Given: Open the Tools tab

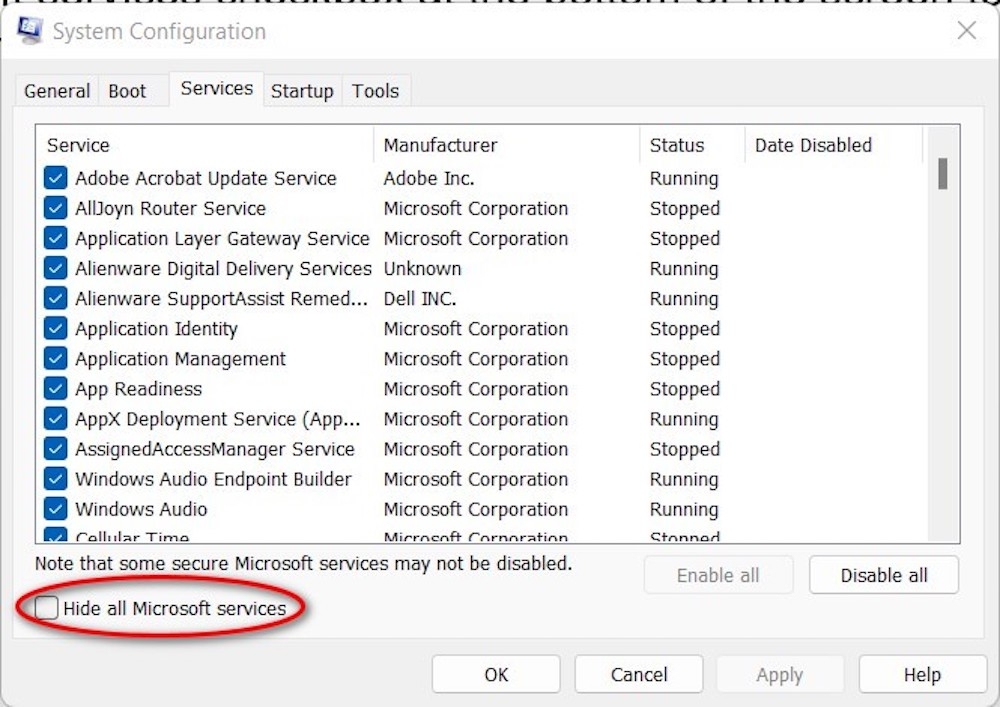Looking at the screenshot, I should (x=375, y=90).
